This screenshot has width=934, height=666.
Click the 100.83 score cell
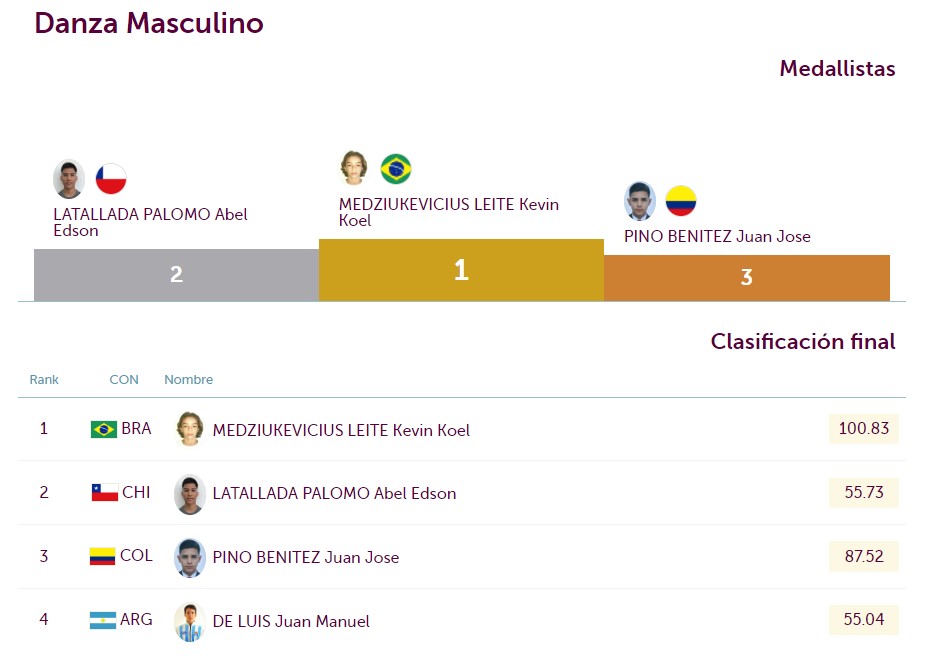coord(864,428)
